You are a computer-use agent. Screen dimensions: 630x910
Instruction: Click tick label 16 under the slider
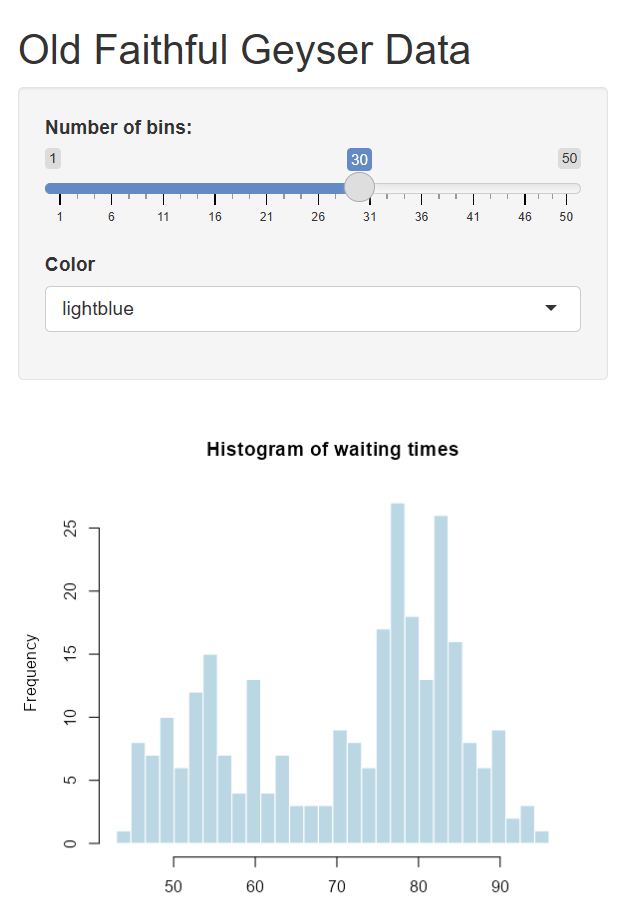[215, 217]
